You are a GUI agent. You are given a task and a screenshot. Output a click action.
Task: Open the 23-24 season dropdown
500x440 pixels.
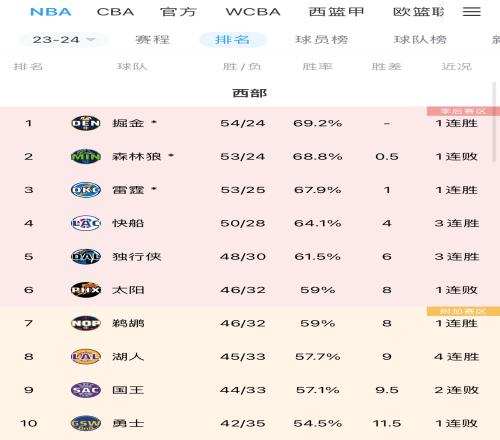[x=63, y=40]
